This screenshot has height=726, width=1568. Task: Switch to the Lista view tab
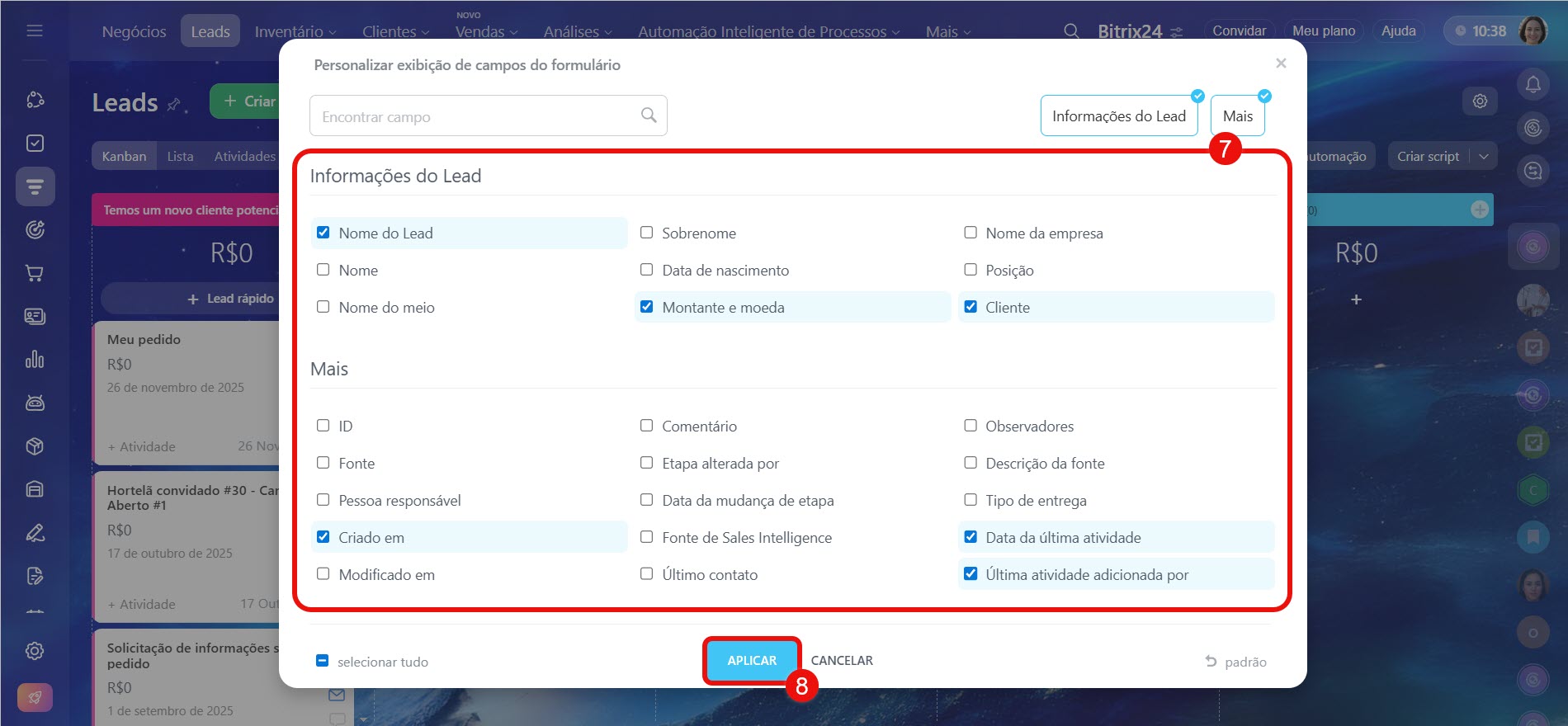coord(180,156)
